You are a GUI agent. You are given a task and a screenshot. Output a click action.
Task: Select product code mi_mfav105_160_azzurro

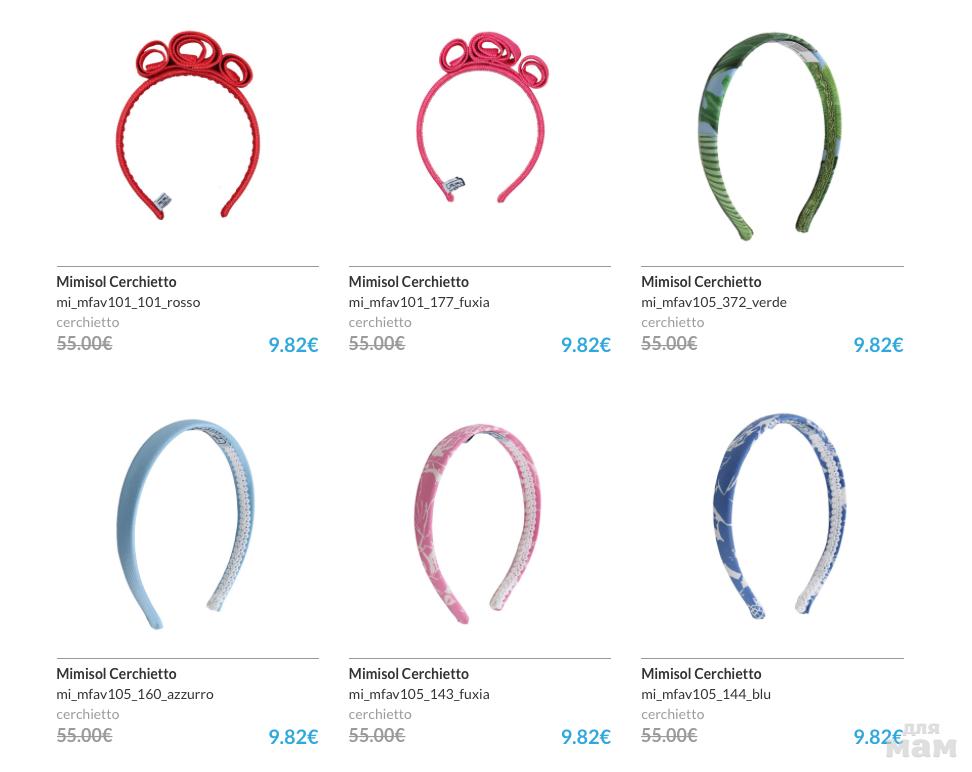click(x=135, y=694)
